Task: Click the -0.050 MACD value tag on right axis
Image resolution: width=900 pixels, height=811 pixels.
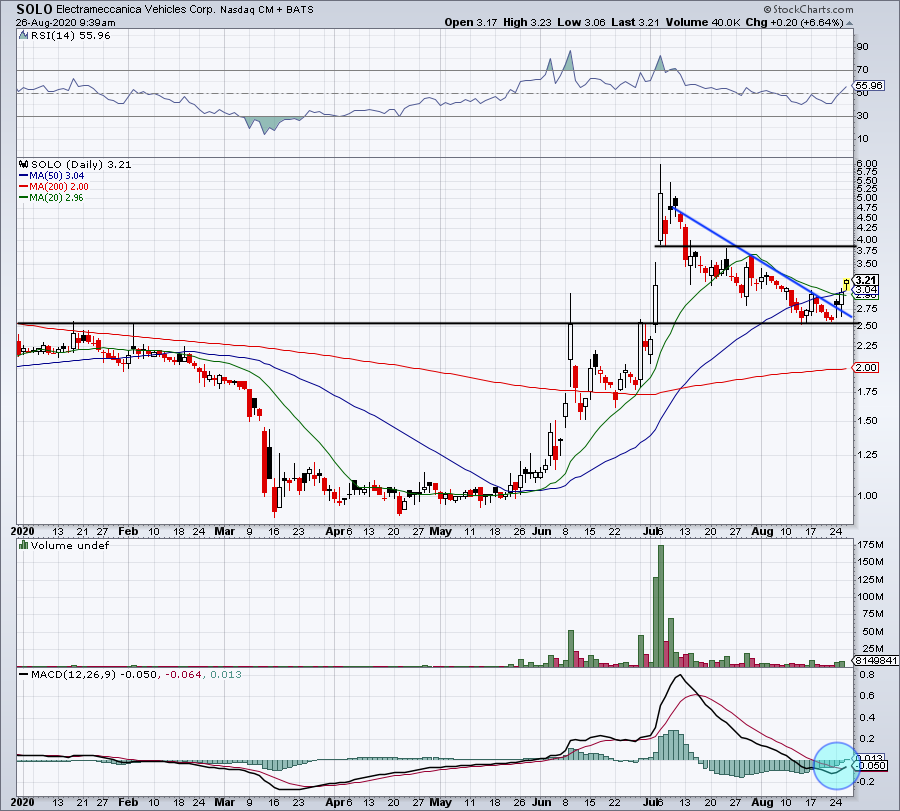Action: point(872,766)
